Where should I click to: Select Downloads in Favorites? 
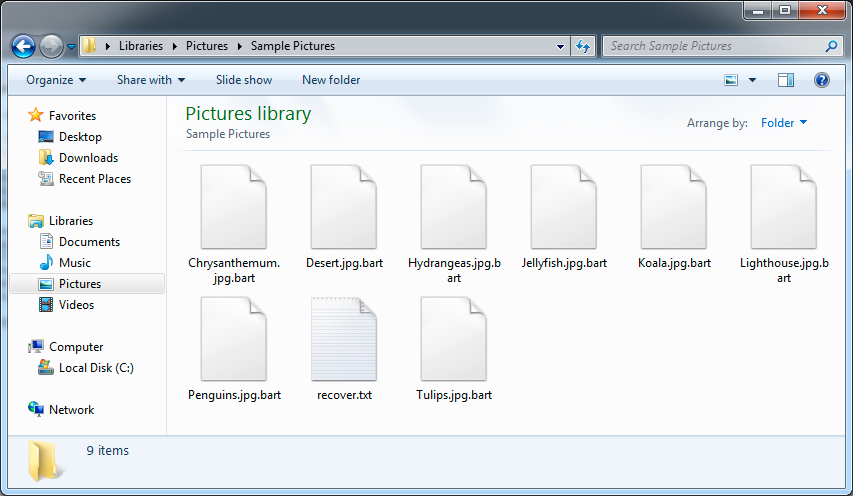pos(88,158)
